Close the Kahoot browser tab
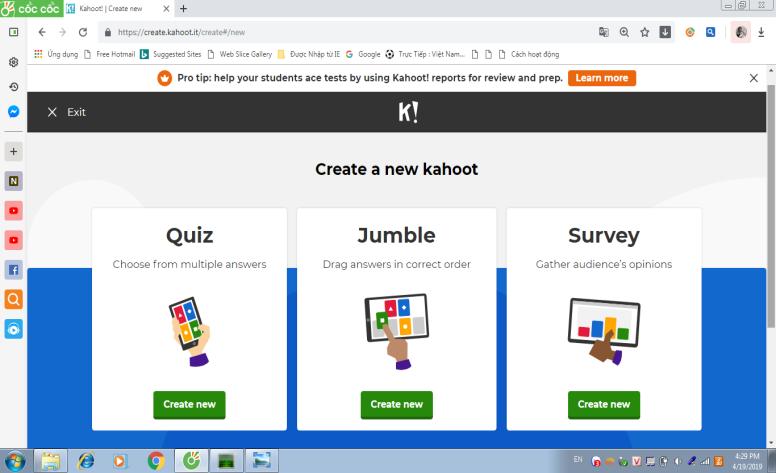This screenshot has height=473, width=776. point(166,8)
